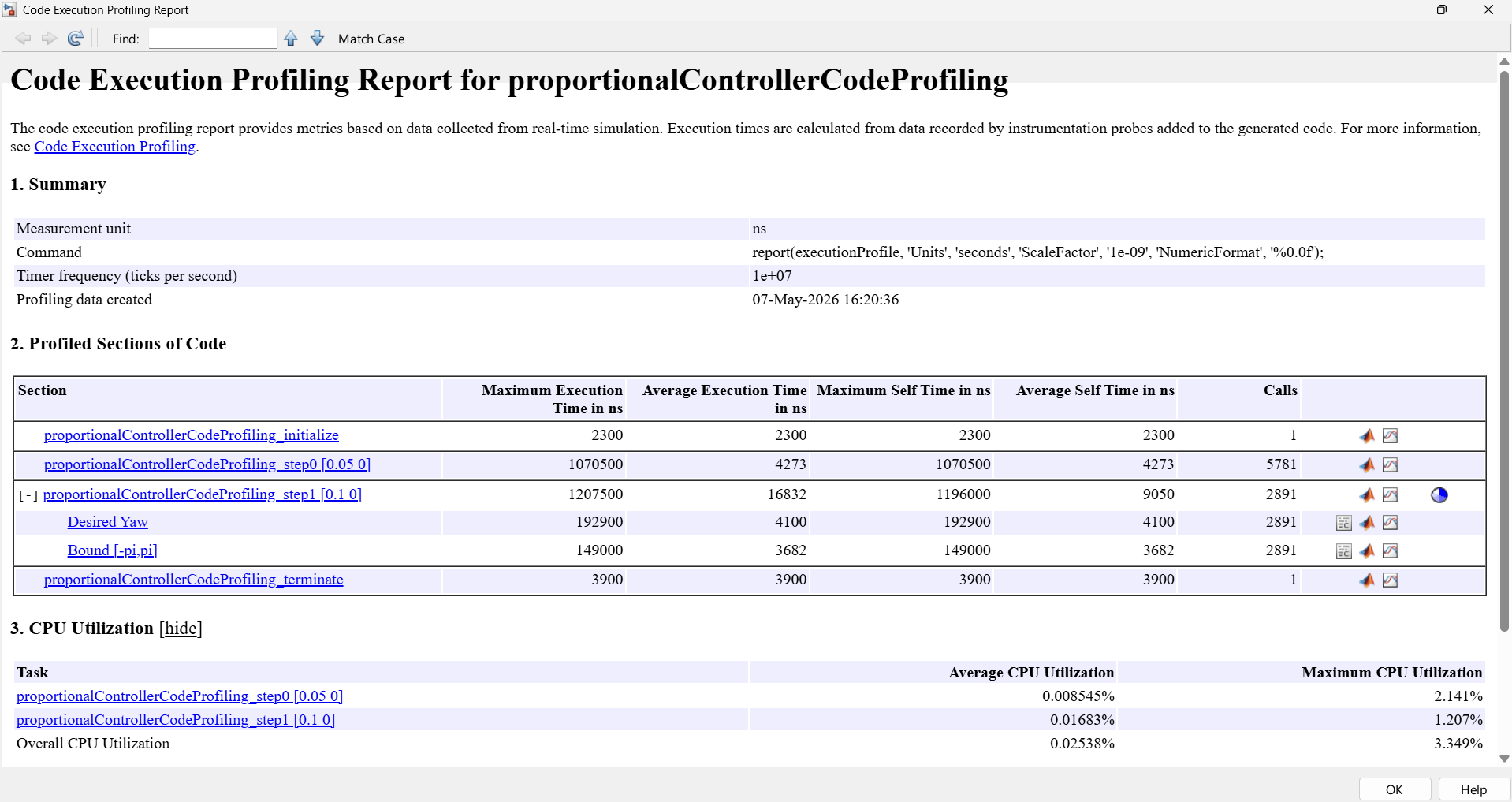Export terminate row data to MATLAB
Image resolution: width=1512 pixels, height=802 pixels.
coord(1367,580)
